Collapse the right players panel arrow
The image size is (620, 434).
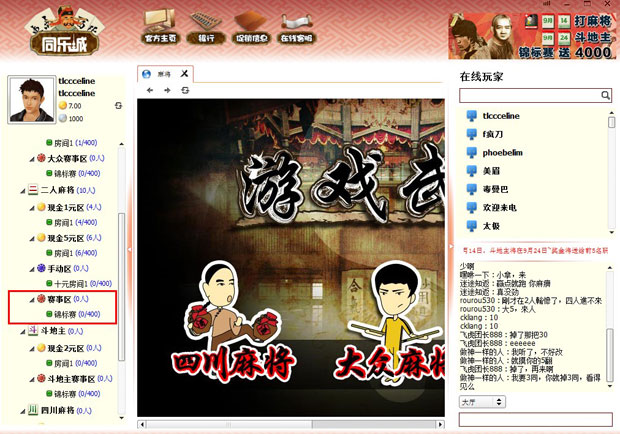point(451,247)
